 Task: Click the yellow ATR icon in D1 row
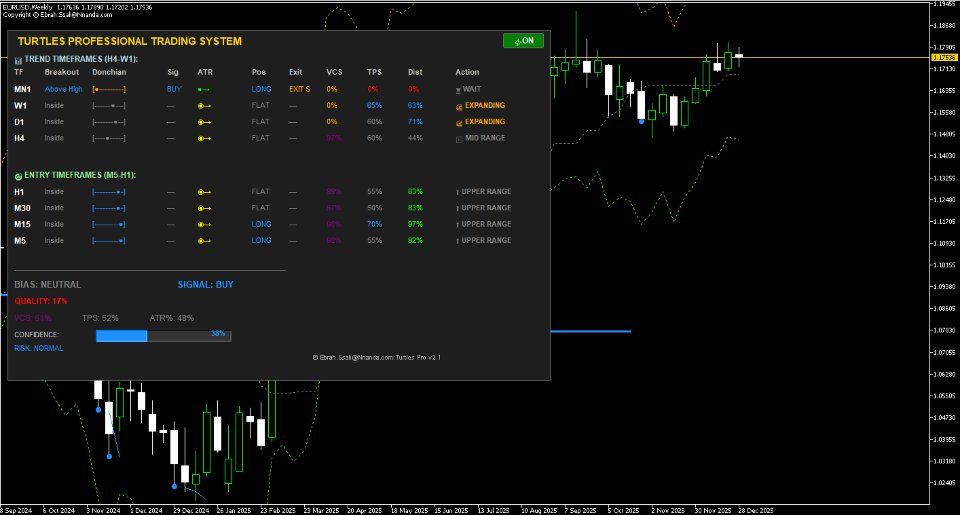pos(204,122)
